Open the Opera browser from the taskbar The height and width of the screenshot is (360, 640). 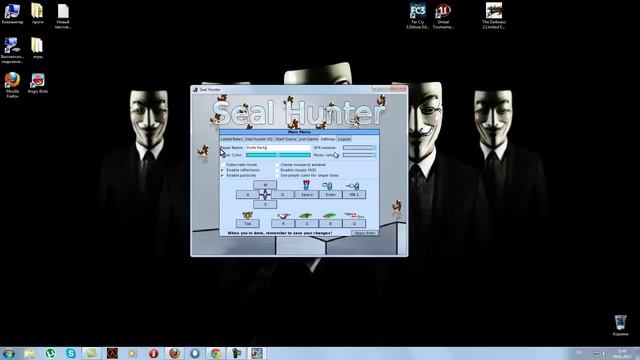tap(153, 353)
